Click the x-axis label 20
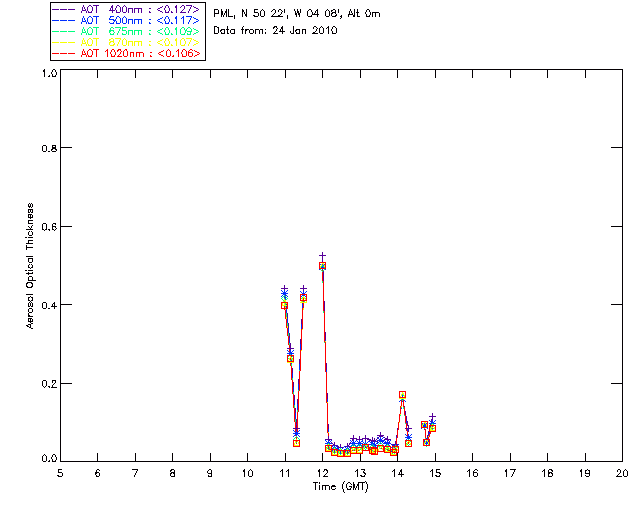Image resolution: width=640 pixels, height=512 pixels. (622, 473)
